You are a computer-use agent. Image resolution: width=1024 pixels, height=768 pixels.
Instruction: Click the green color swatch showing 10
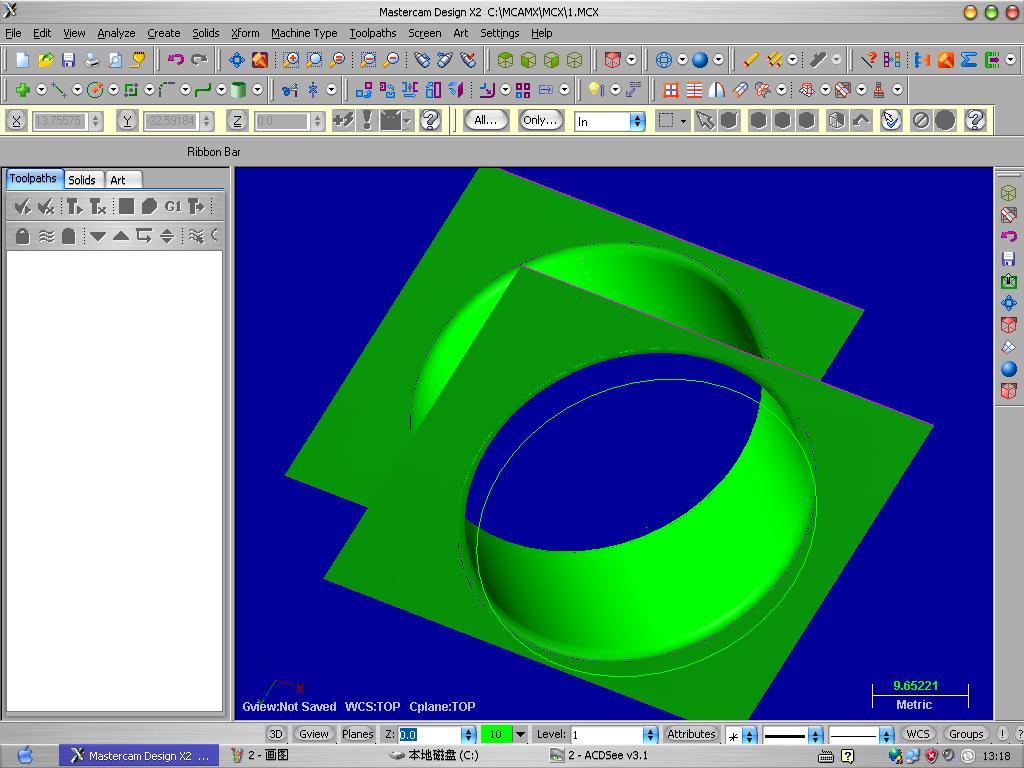tap(496, 734)
